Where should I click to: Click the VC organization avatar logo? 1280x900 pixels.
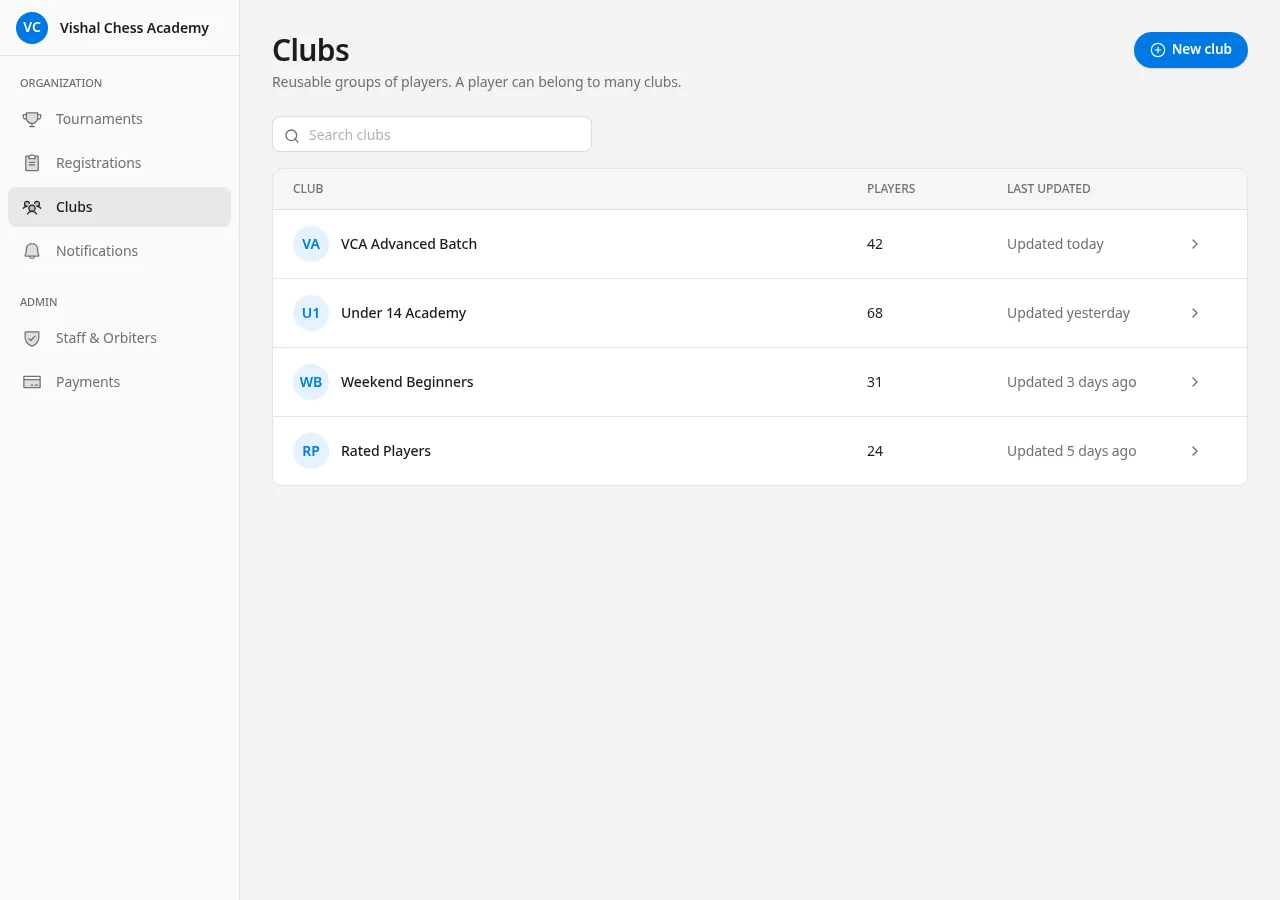32,28
